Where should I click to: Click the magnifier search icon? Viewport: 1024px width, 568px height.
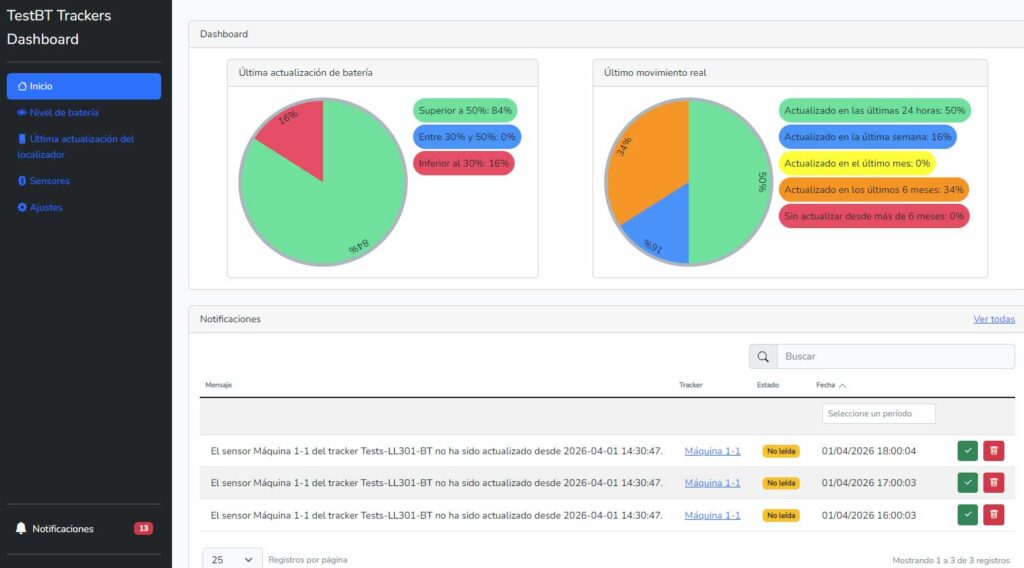(x=763, y=356)
